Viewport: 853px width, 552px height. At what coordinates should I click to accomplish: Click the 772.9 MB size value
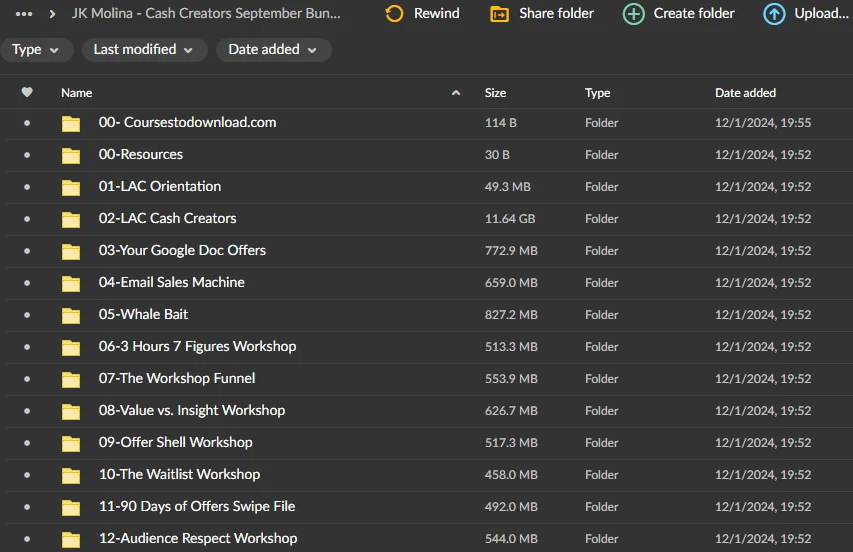[511, 251]
